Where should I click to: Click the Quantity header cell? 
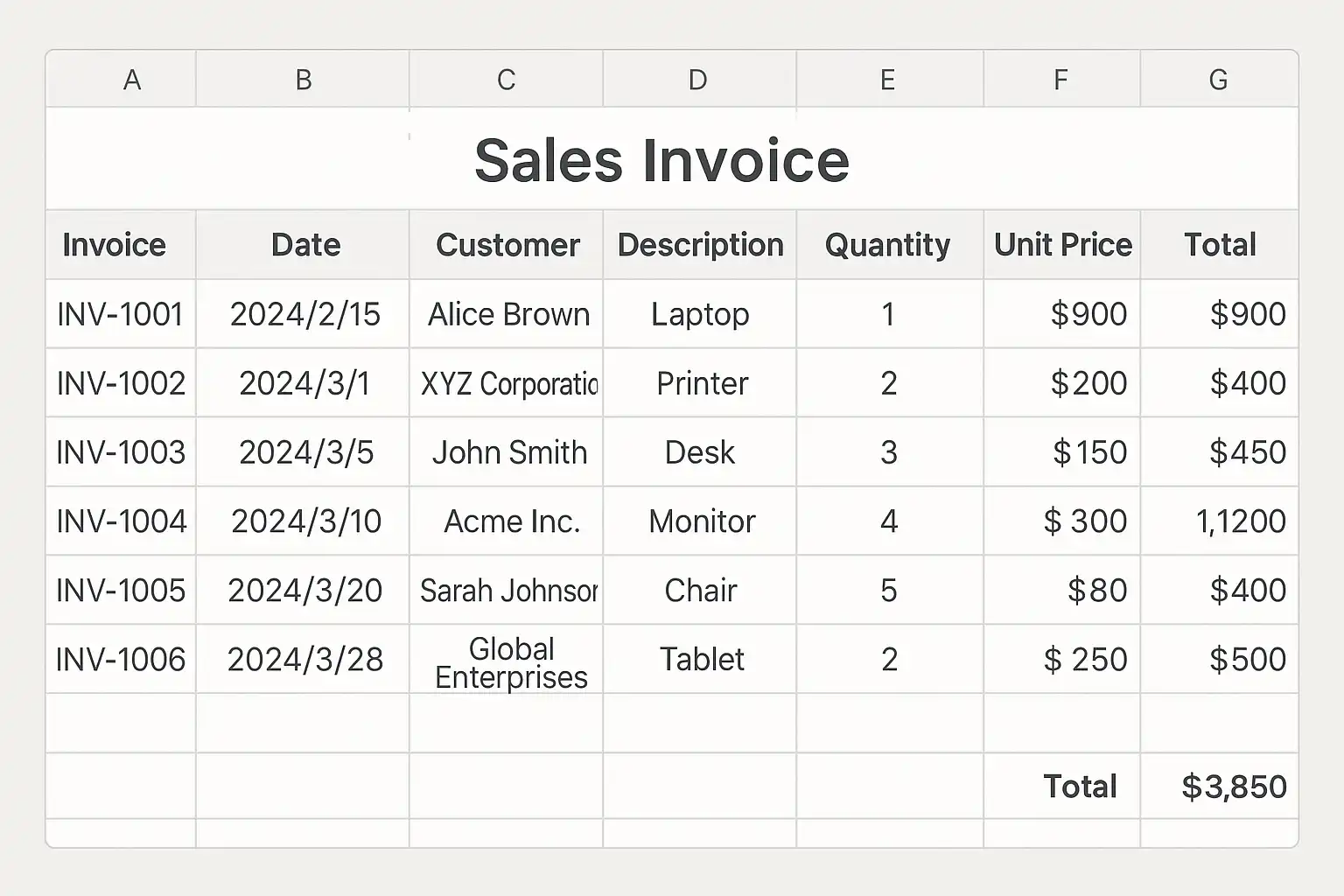coord(887,245)
